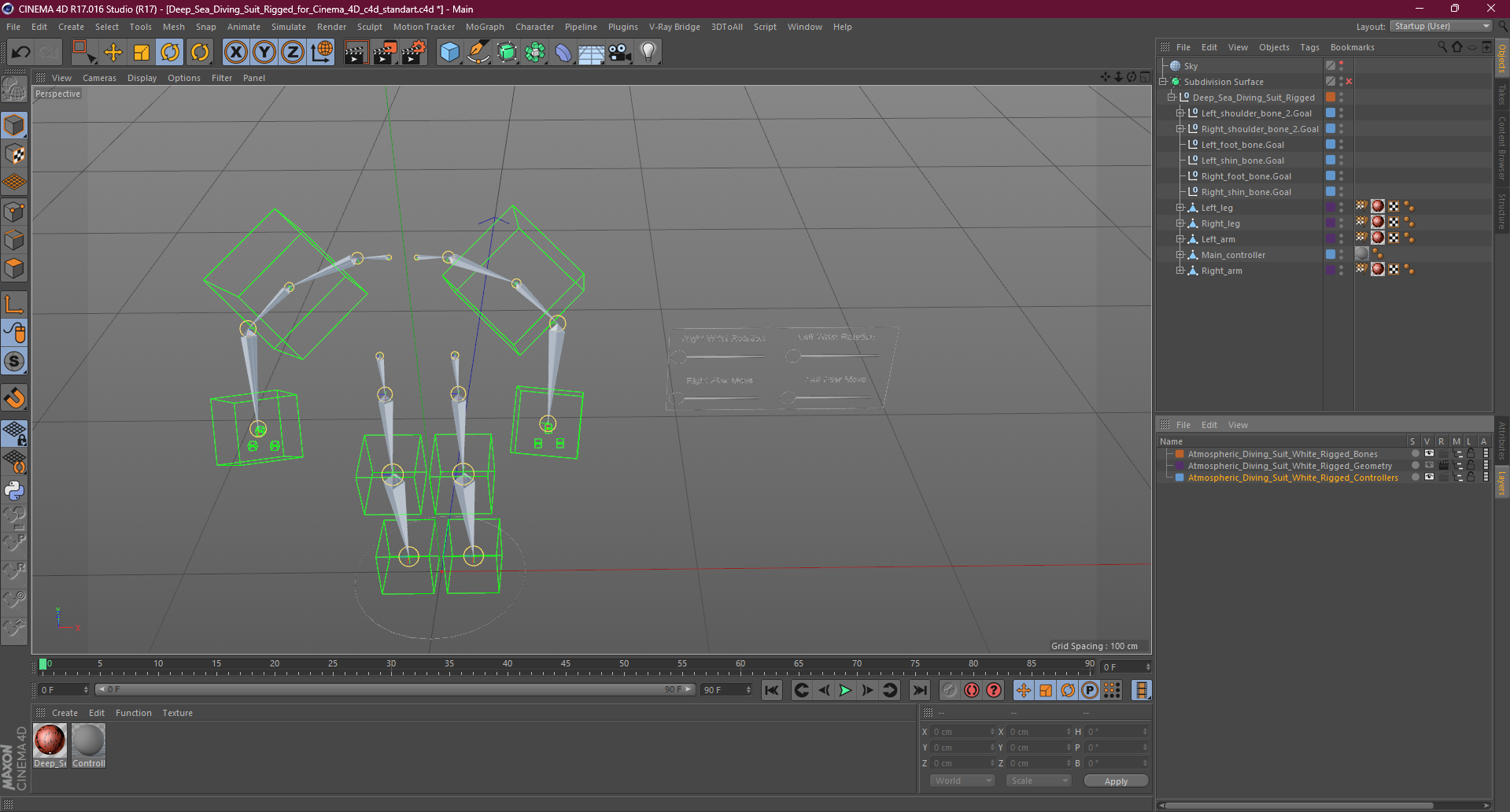Open the World coordinate dropdown
Viewport: 1510px width, 812px height.
(x=962, y=781)
